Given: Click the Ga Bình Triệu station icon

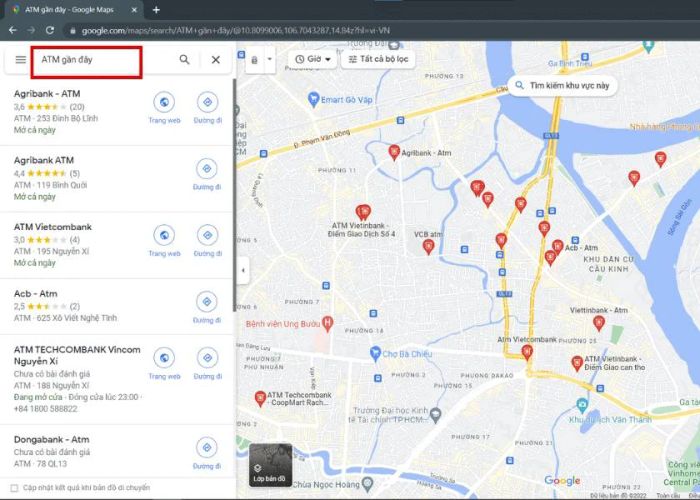Looking at the screenshot, I should coord(585,57).
